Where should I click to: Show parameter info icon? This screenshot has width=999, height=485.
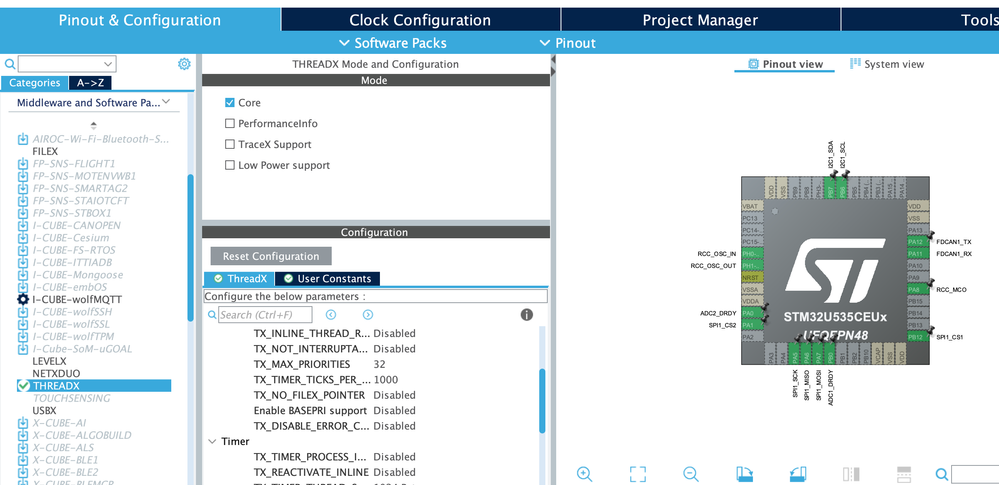(x=527, y=314)
